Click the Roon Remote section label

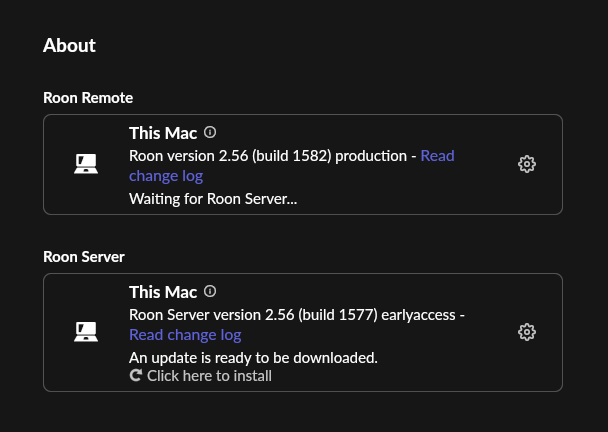(x=88, y=97)
